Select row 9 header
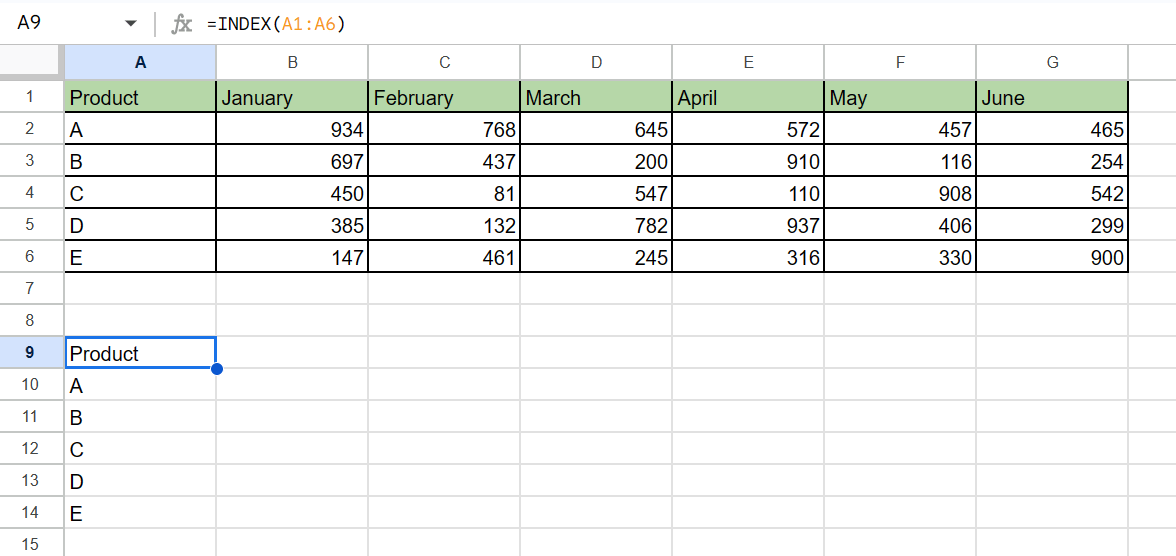This screenshot has width=1176, height=556. tap(31, 353)
